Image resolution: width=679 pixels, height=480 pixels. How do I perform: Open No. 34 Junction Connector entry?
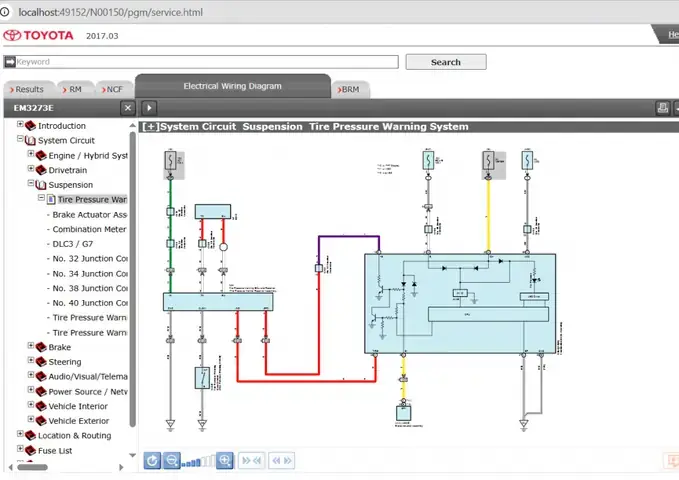(90, 274)
